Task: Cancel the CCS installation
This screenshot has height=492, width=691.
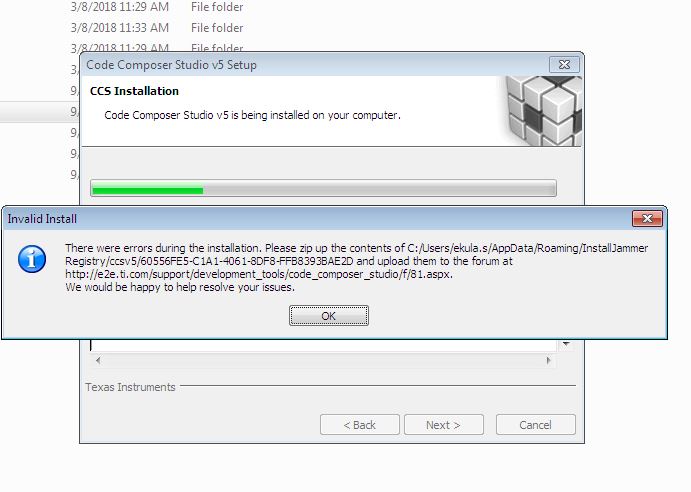Action: 535,425
